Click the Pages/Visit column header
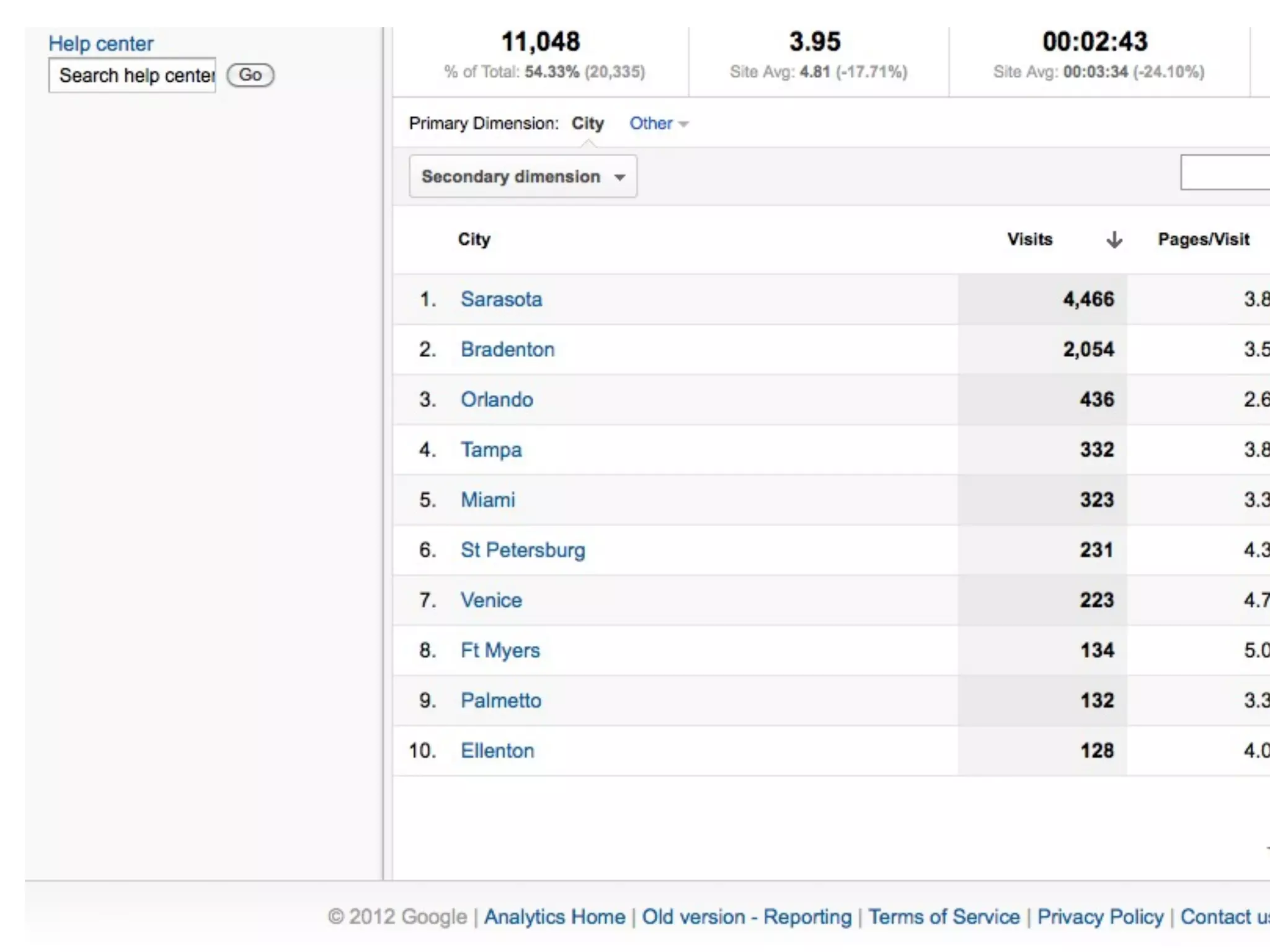This screenshot has height=952, width=1270. pos(1203,239)
